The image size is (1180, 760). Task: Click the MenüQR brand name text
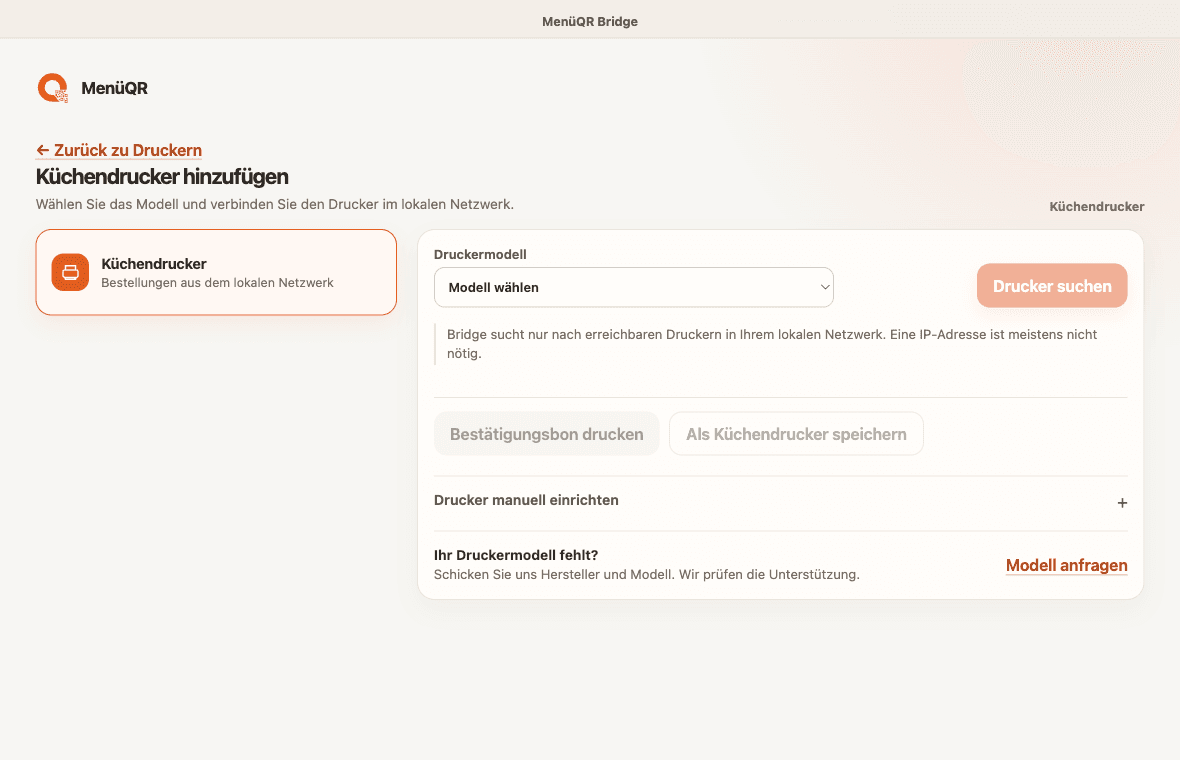[114, 88]
